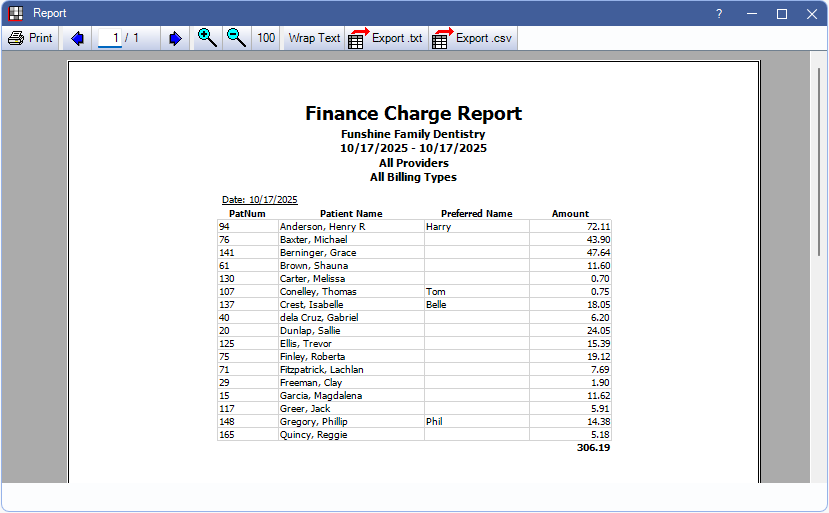Toggle Wrap Text option
The image size is (829, 513).
click(x=314, y=38)
